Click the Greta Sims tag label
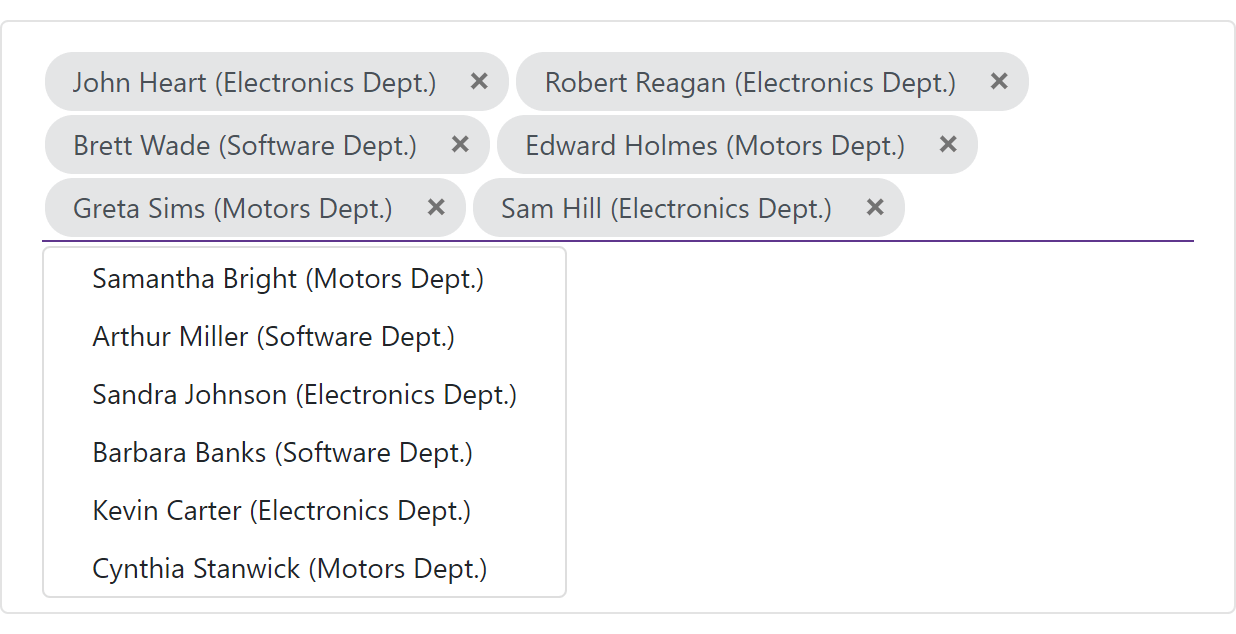 click(x=232, y=208)
